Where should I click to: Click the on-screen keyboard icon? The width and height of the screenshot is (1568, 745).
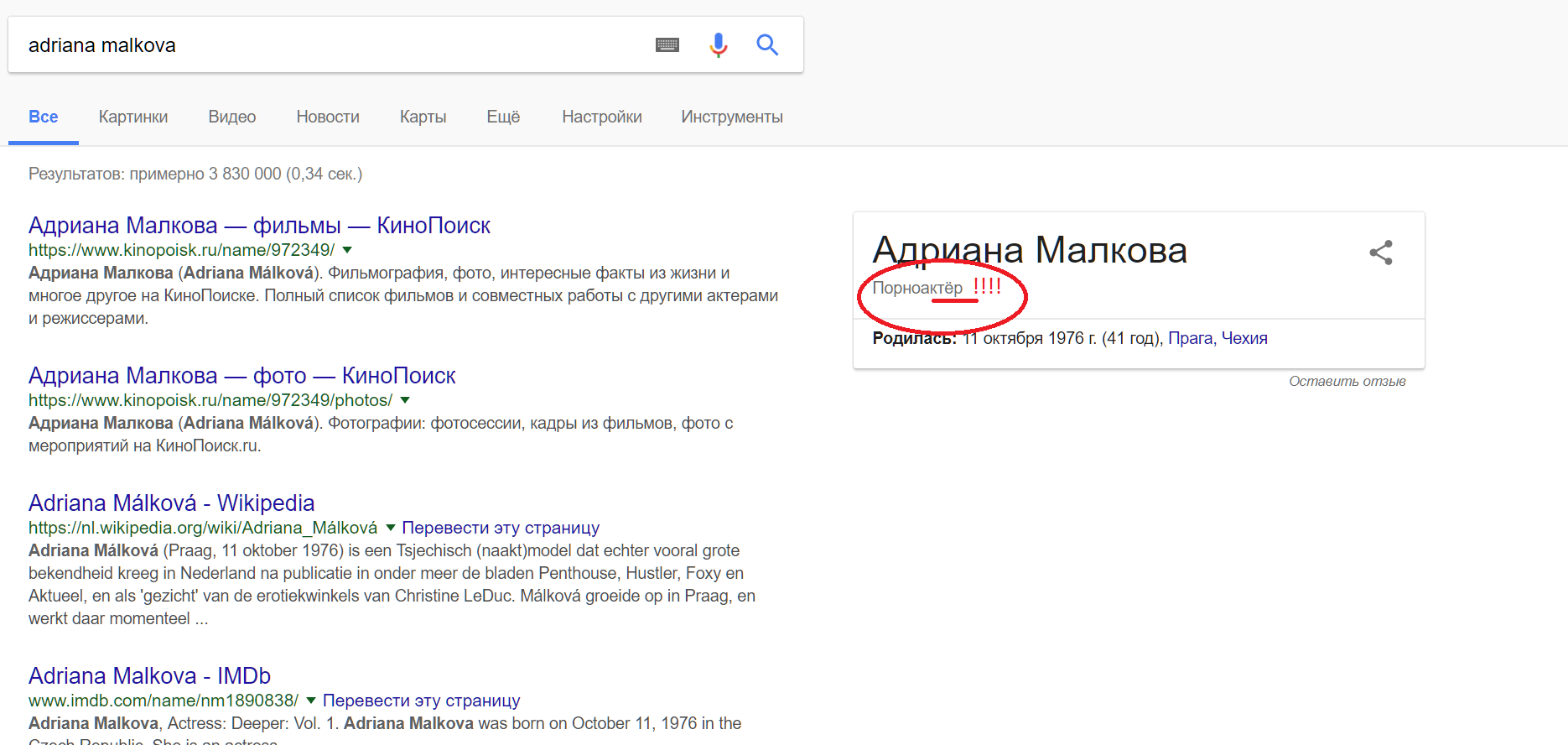(x=667, y=45)
